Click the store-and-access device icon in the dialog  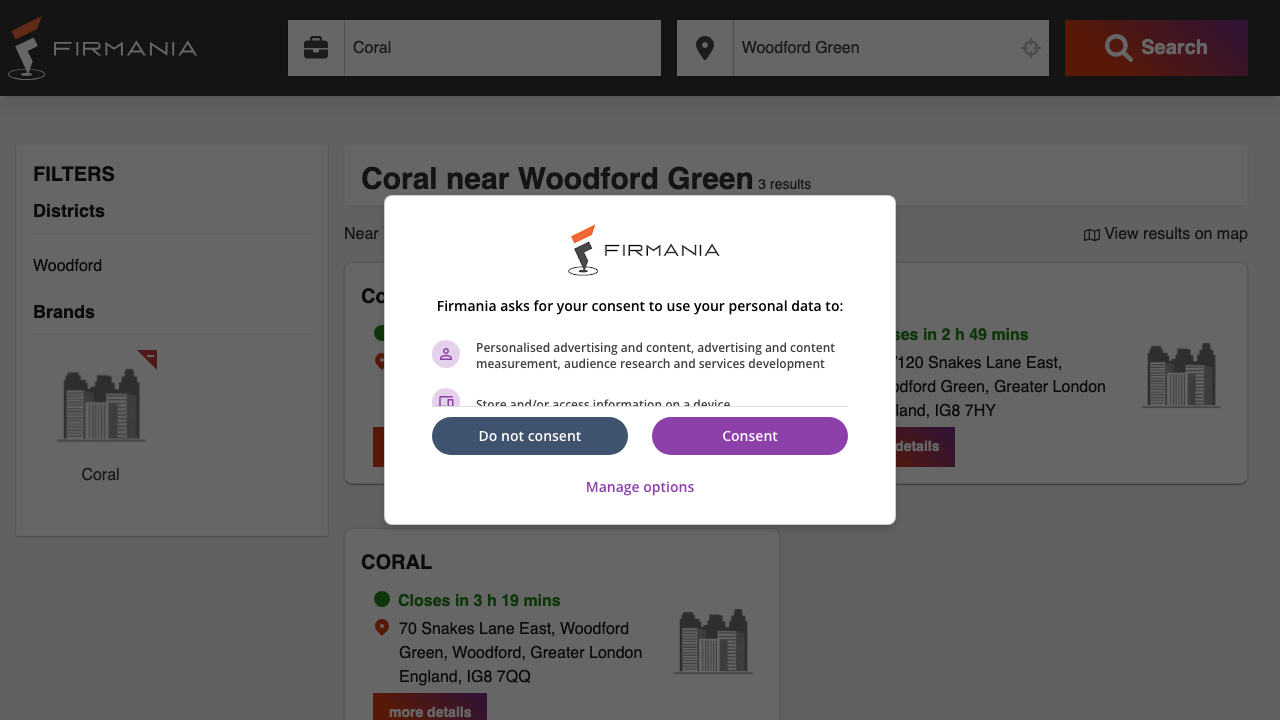point(446,401)
